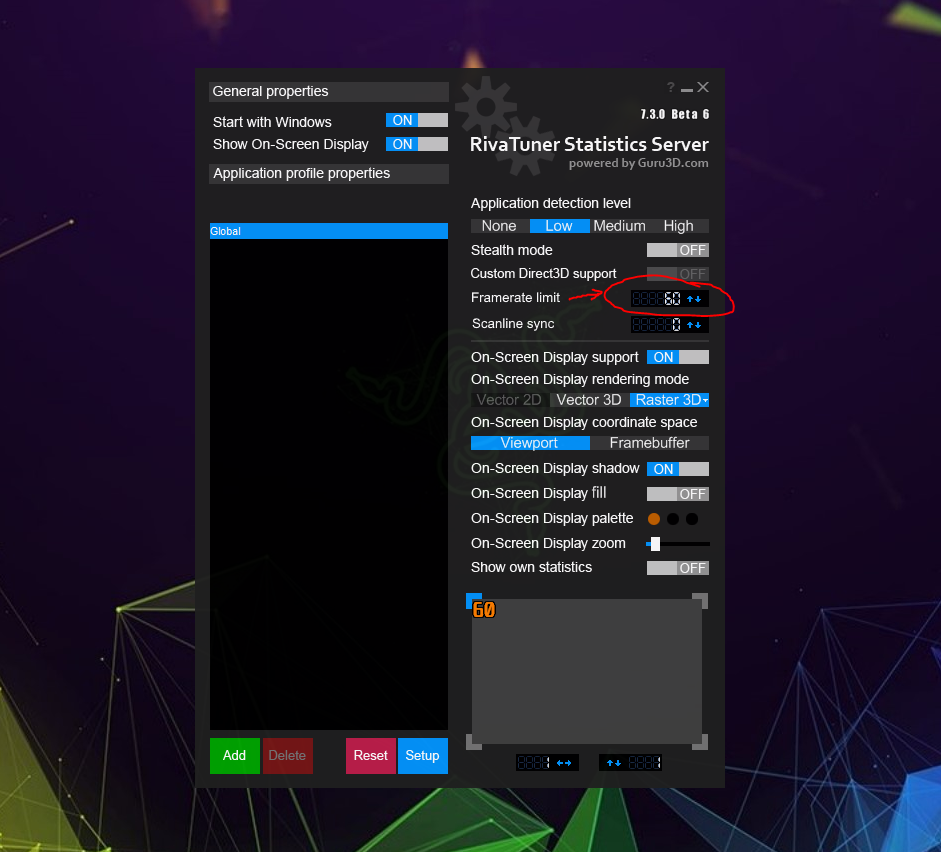
Task: Toggle Start with Windows switch
Action: 416,121
